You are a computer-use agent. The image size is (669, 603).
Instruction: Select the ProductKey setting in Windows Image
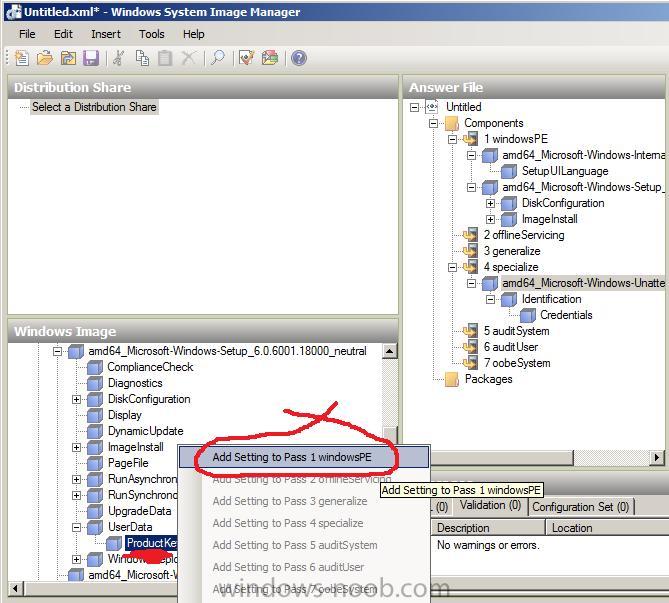pyautogui.click(x=151, y=543)
